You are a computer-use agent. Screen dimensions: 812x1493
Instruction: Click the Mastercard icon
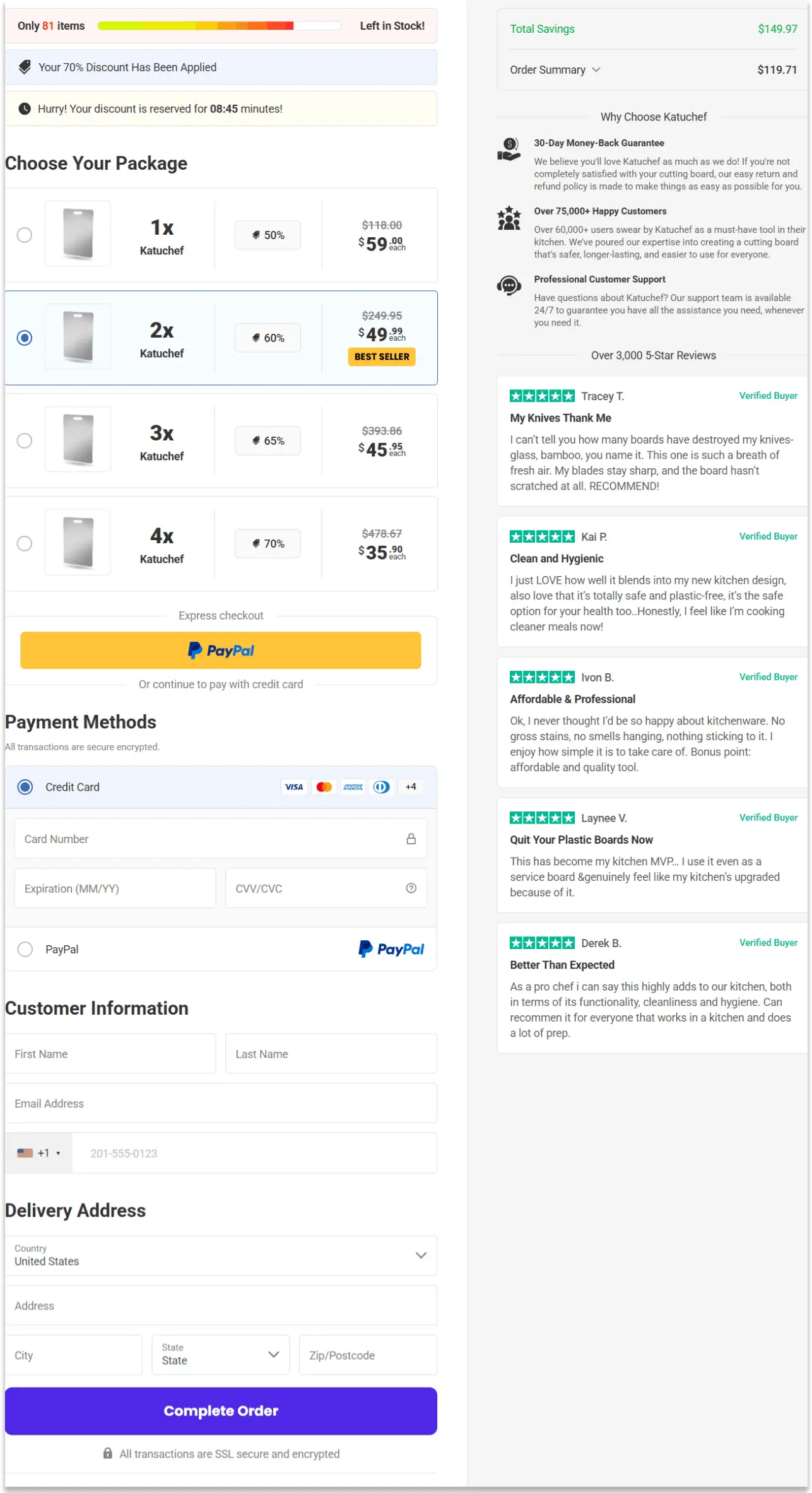click(x=324, y=787)
